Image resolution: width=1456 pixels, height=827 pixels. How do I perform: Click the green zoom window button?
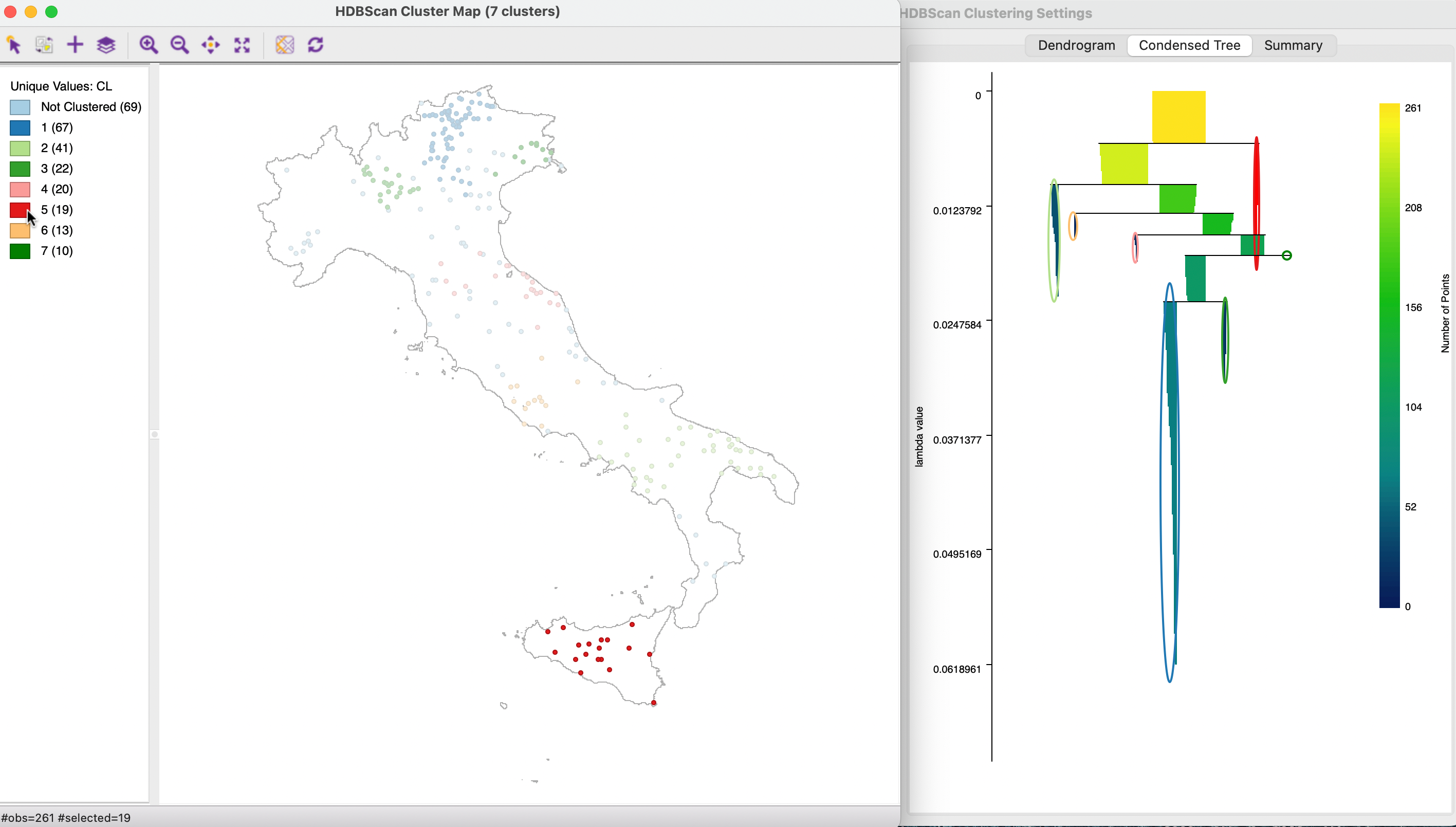coord(51,11)
